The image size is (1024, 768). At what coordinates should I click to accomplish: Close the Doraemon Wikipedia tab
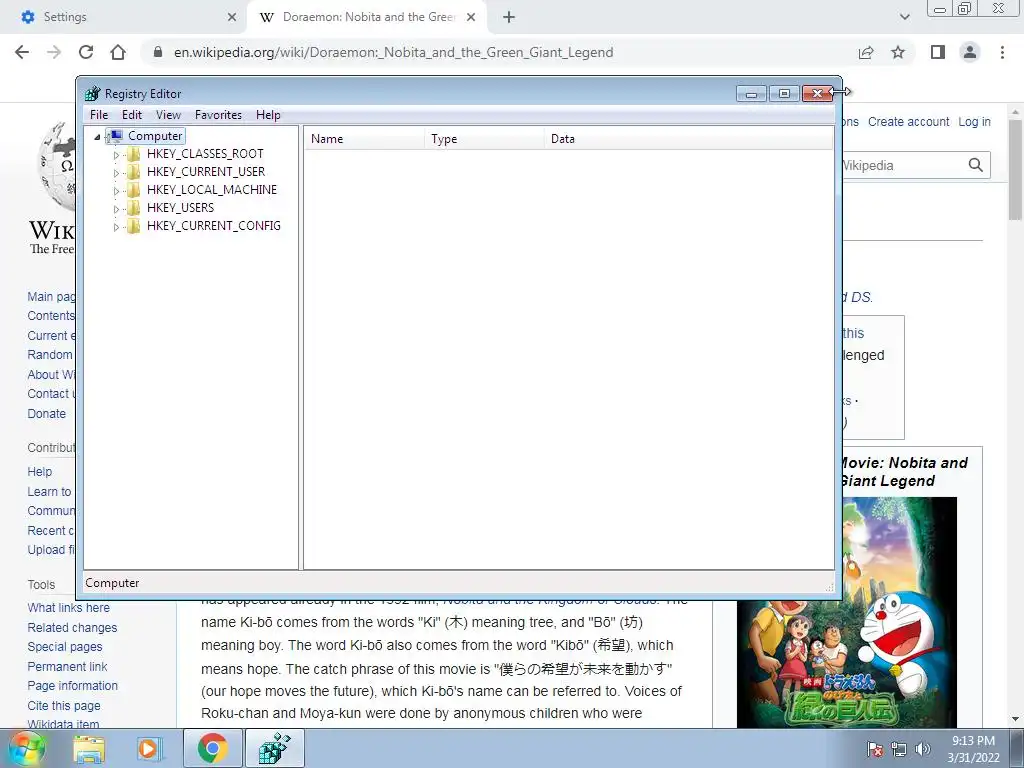click(x=471, y=18)
